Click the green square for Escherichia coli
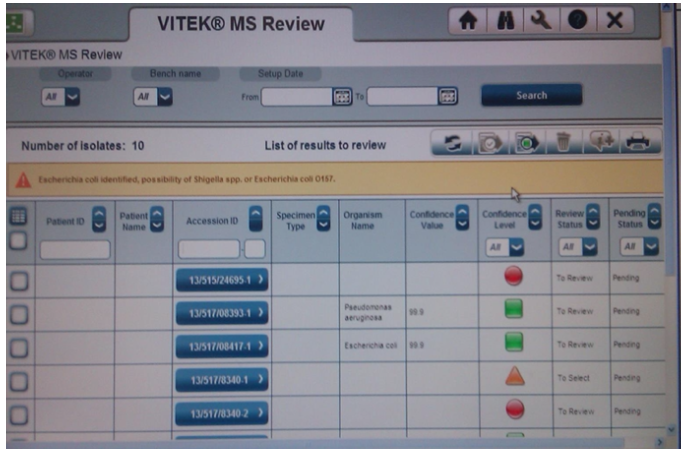This screenshot has height=449, width=684. click(514, 342)
